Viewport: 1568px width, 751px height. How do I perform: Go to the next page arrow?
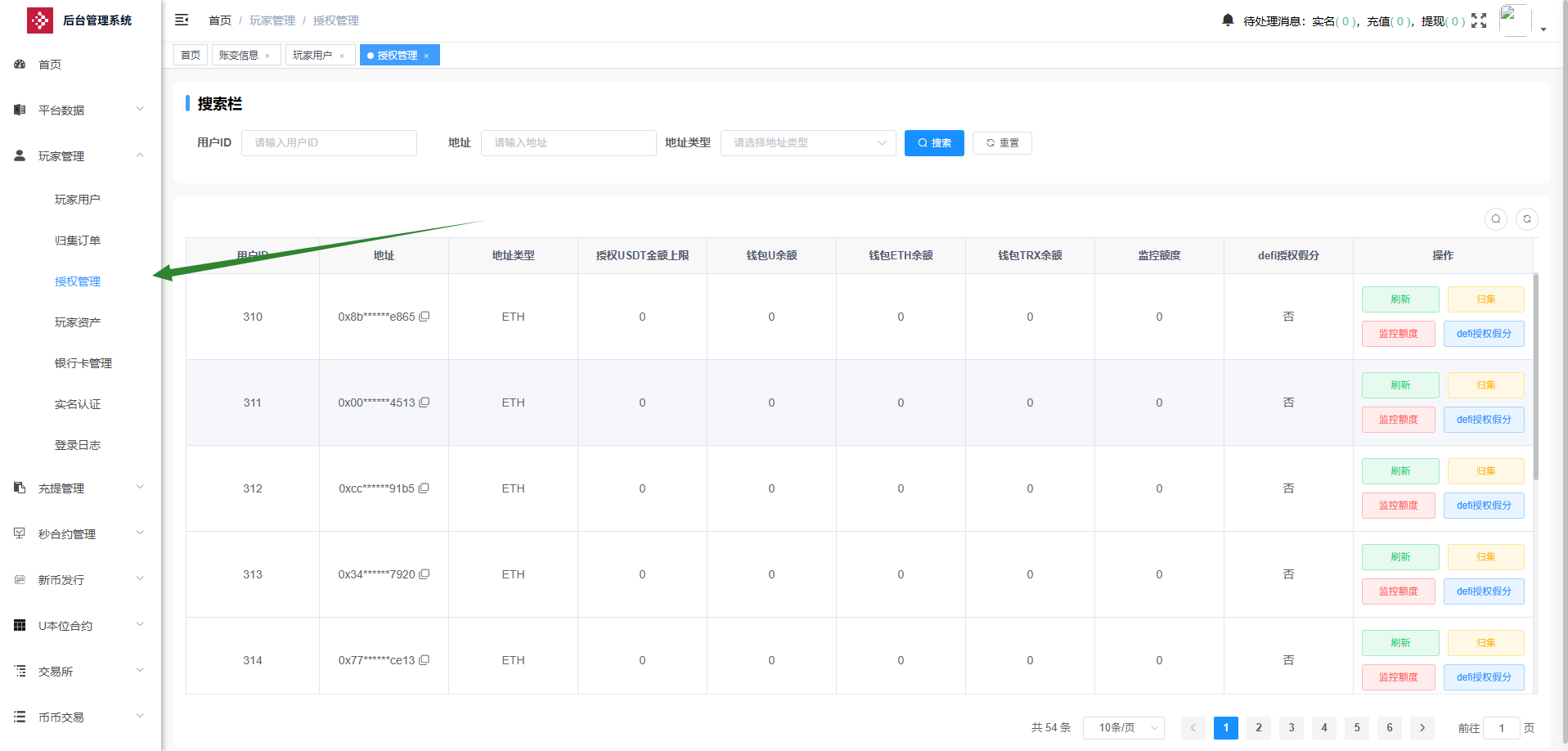pos(1422,727)
